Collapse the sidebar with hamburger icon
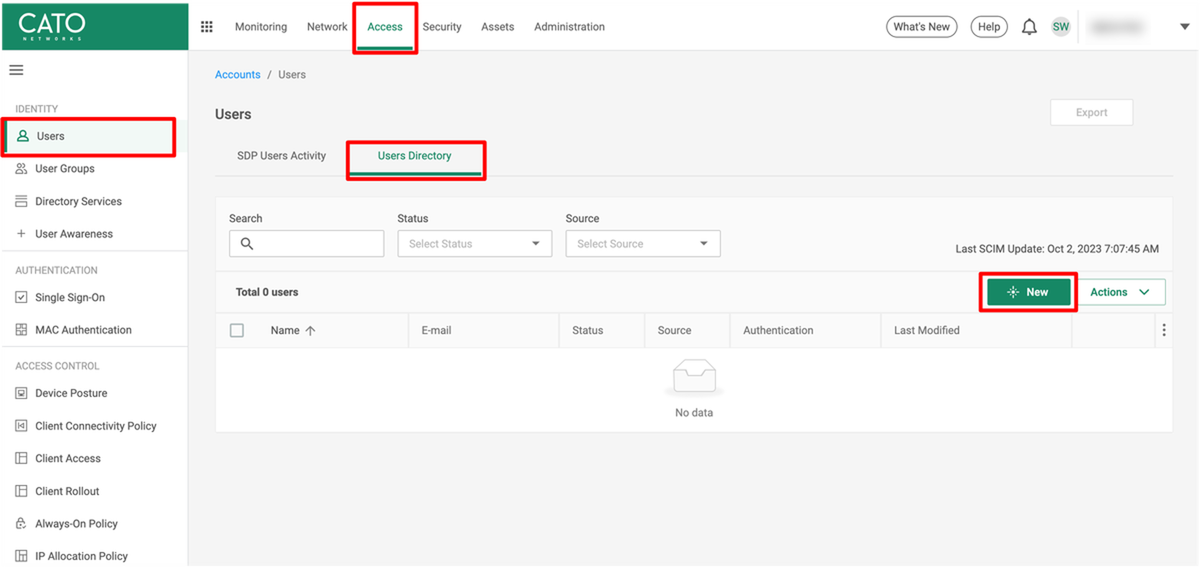1200x567 pixels. tap(16, 70)
